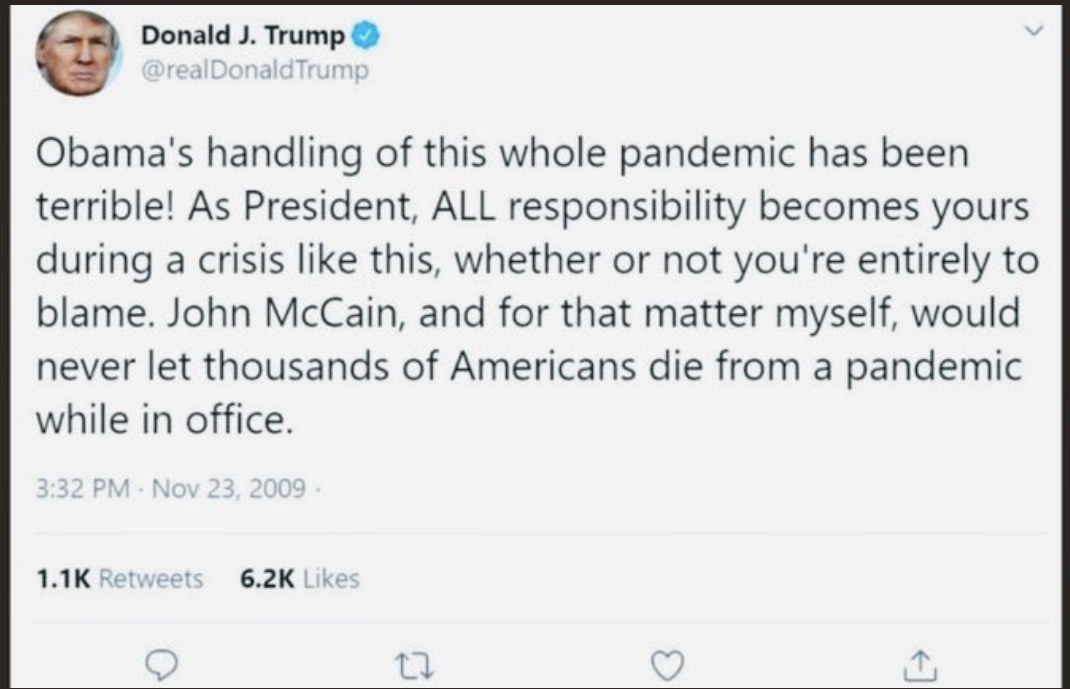Open the Donald J. Trump display name

(244, 37)
